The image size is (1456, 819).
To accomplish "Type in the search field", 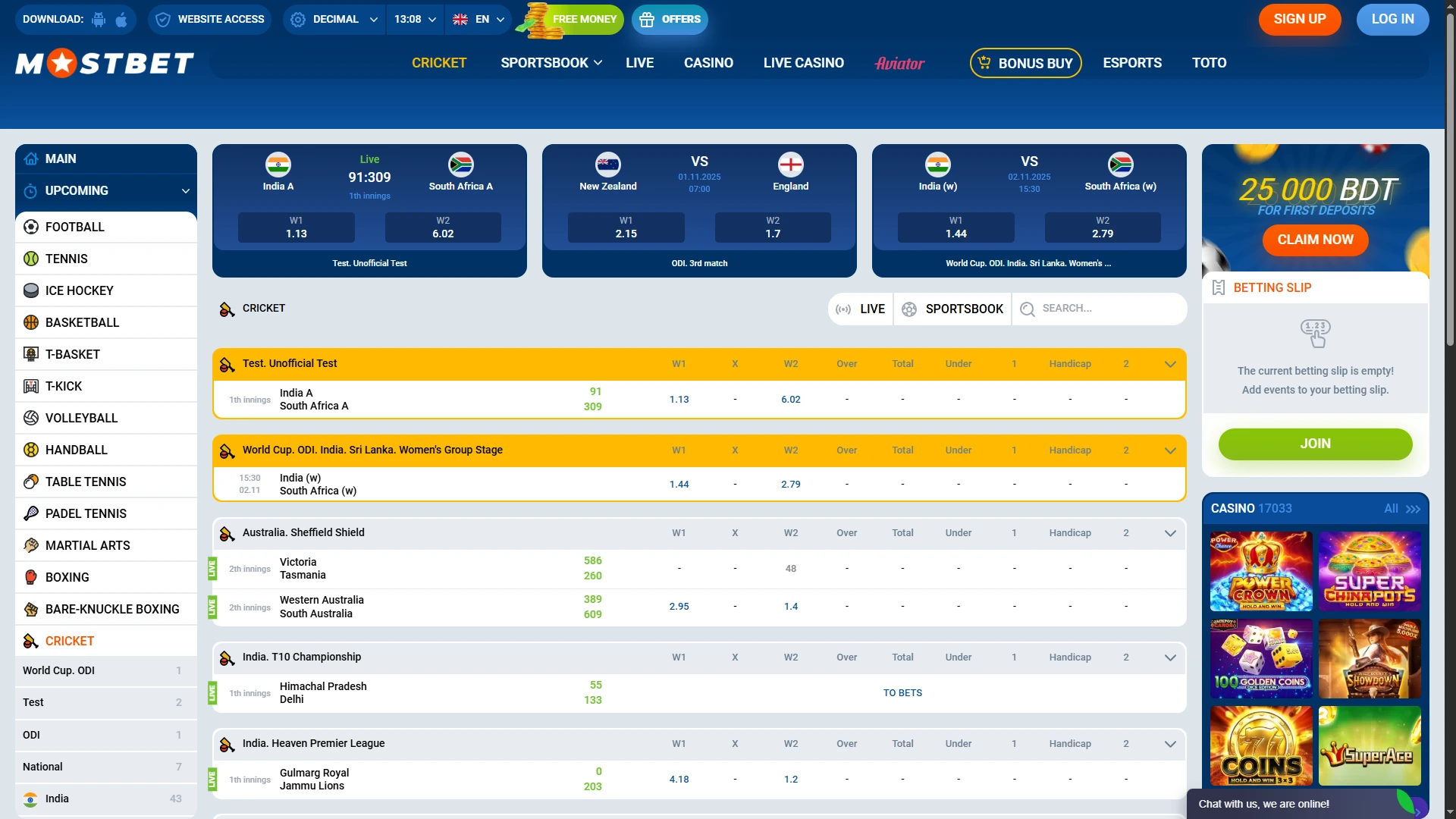I will (1092, 309).
